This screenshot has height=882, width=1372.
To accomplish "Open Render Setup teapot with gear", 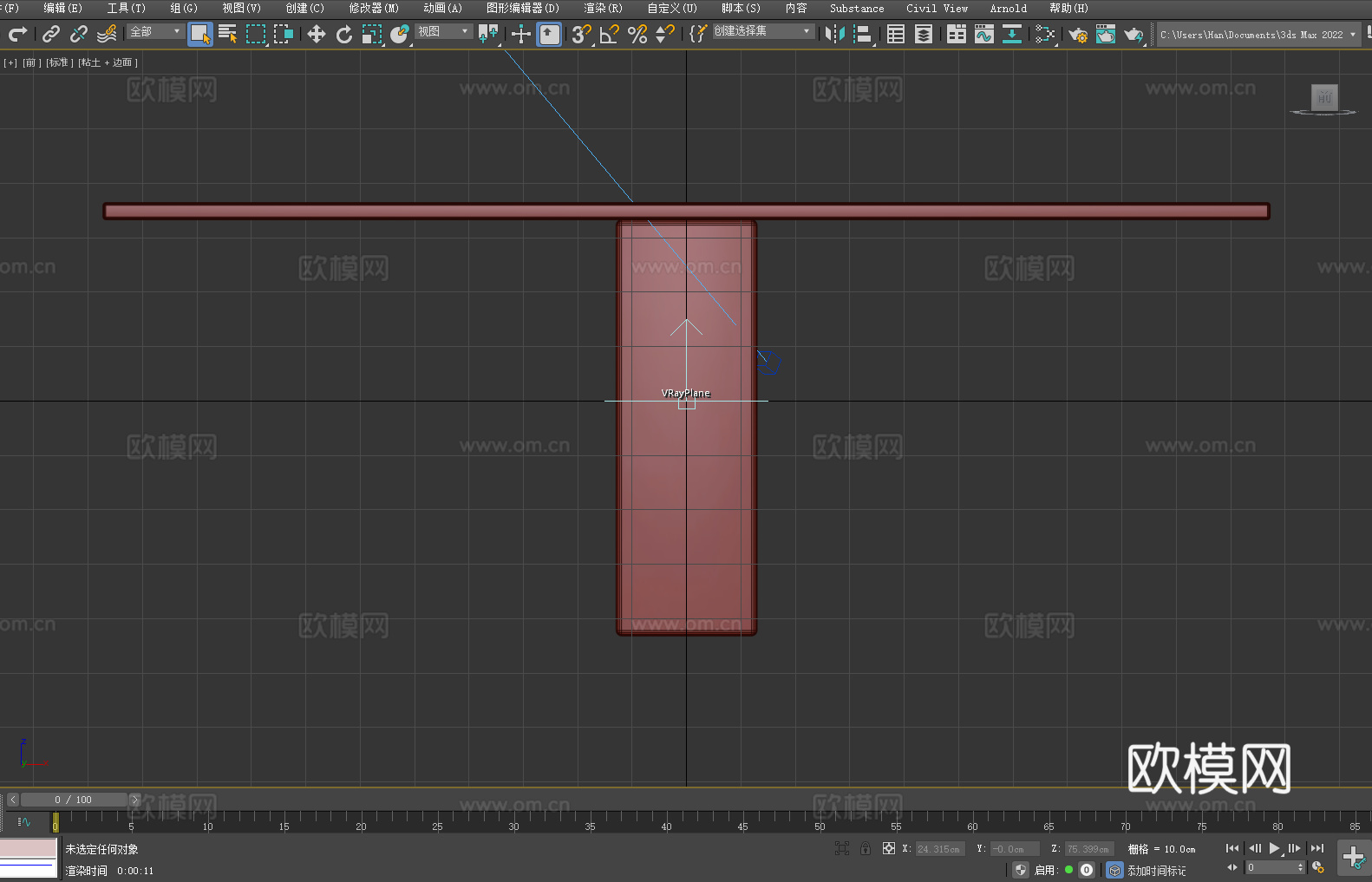I will click(x=1077, y=34).
